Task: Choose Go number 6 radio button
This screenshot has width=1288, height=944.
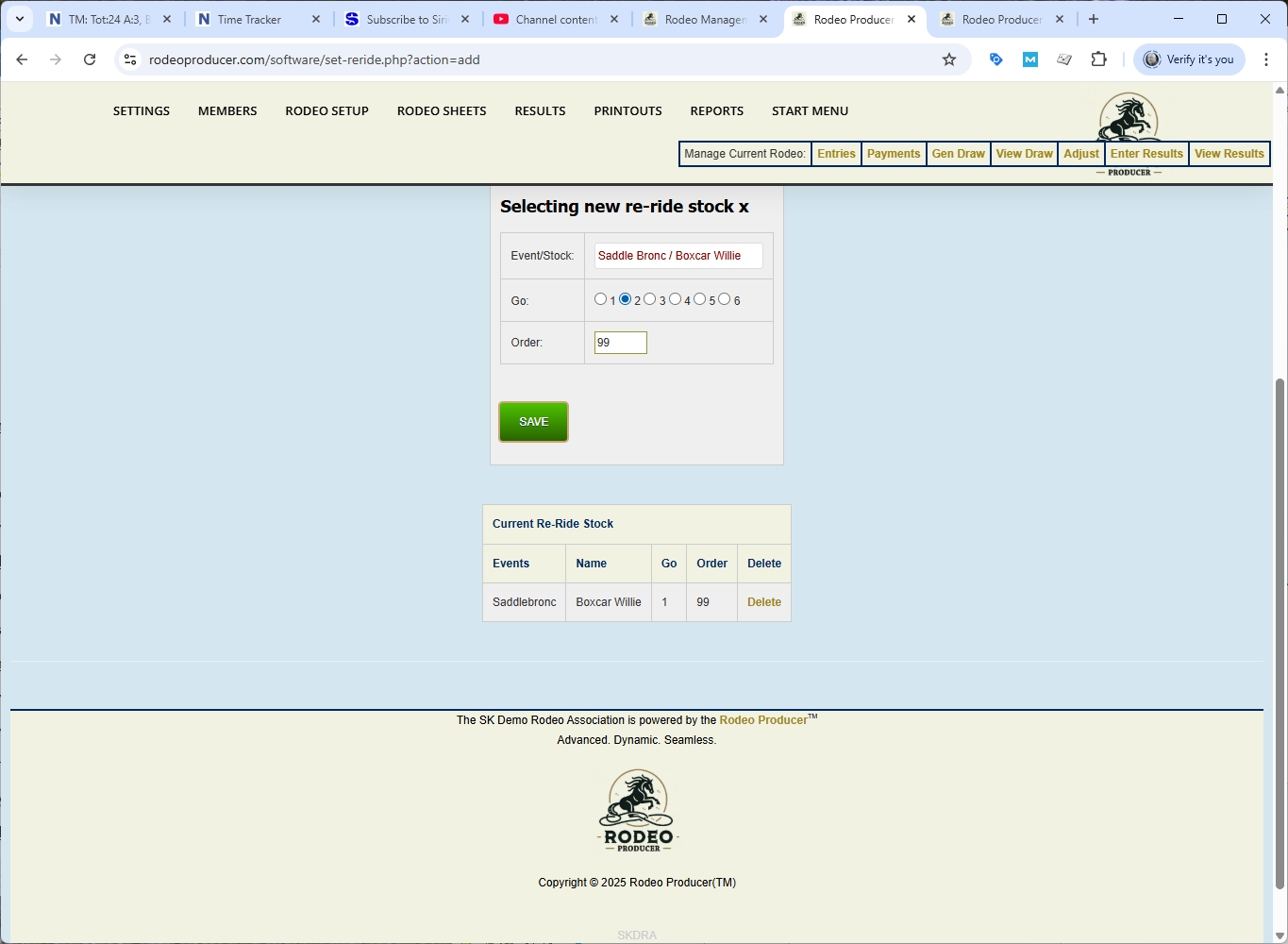Action: pos(725,298)
